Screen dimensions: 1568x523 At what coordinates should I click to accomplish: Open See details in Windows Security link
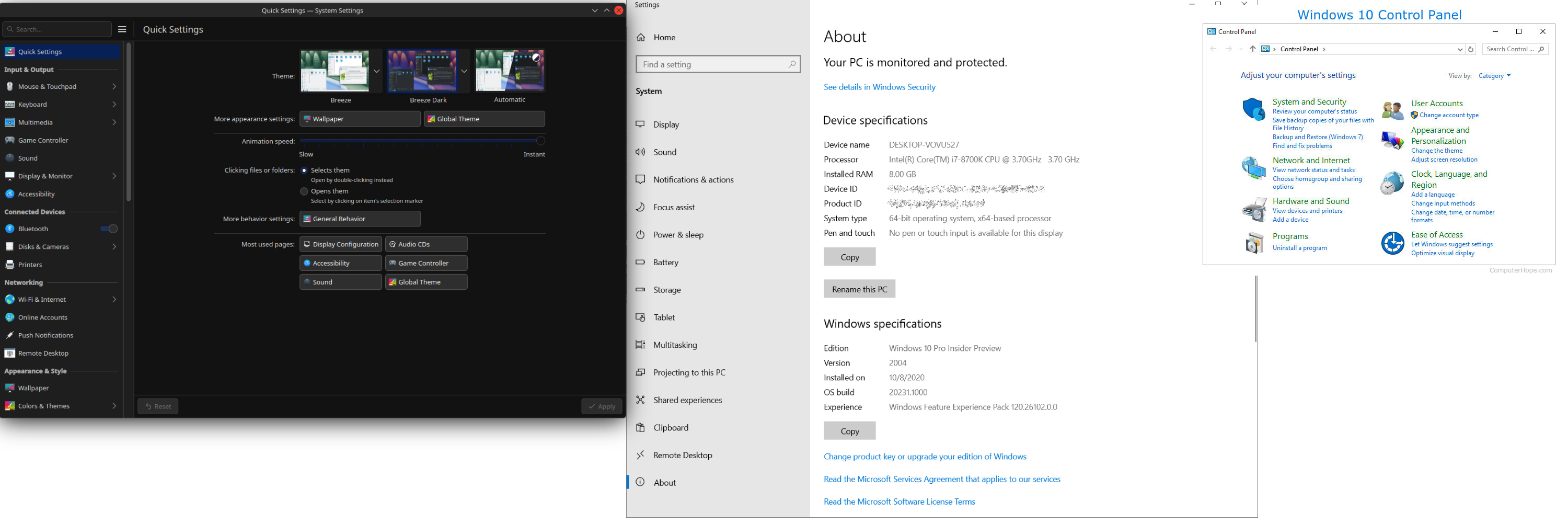pos(880,87)
